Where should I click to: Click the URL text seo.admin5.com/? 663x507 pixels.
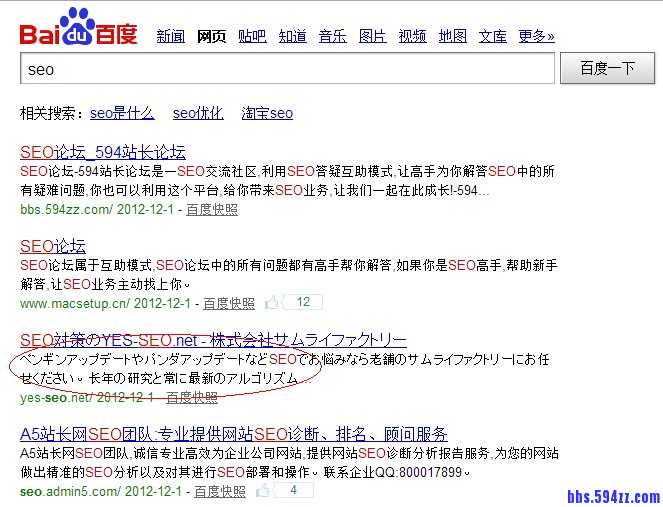click(70, 491)
